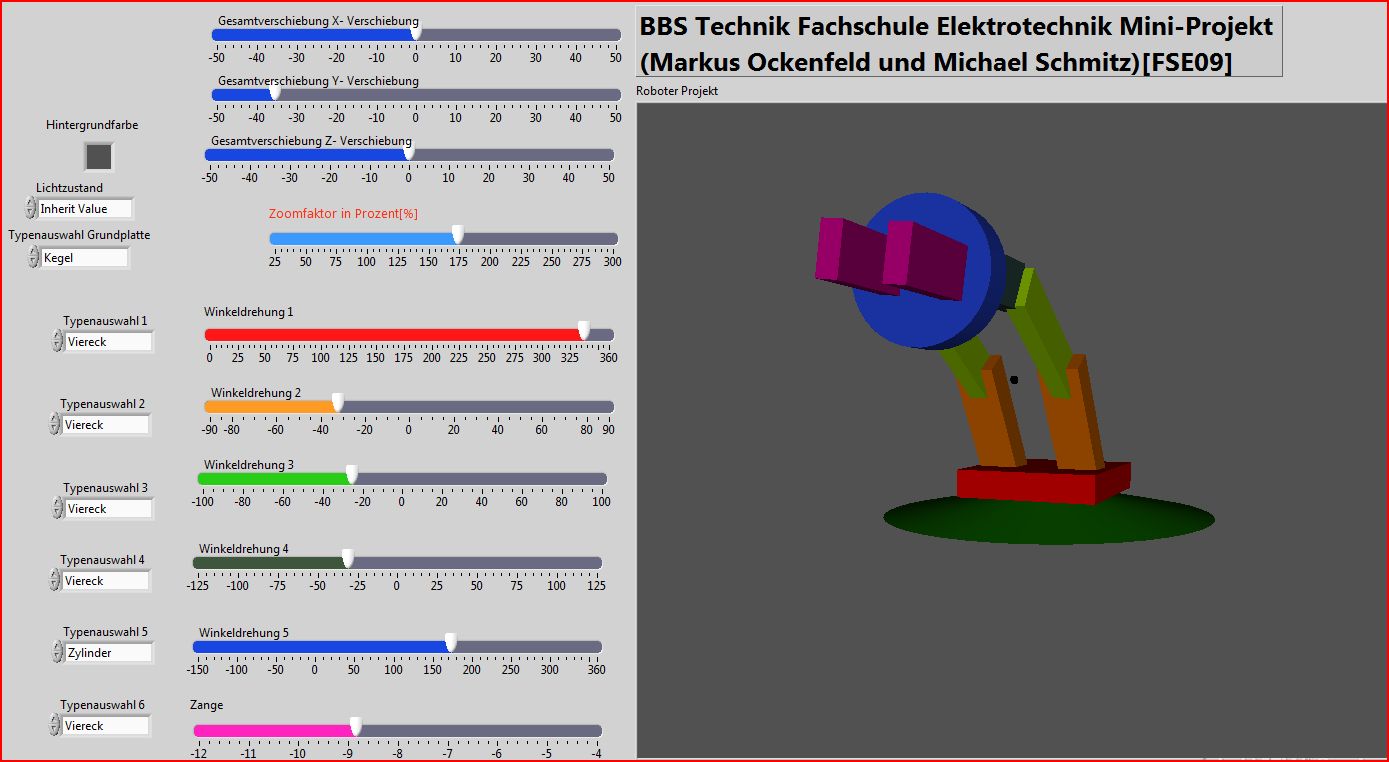
Task: Click the "Zange" slider label
Action: (x=206, y=705)
